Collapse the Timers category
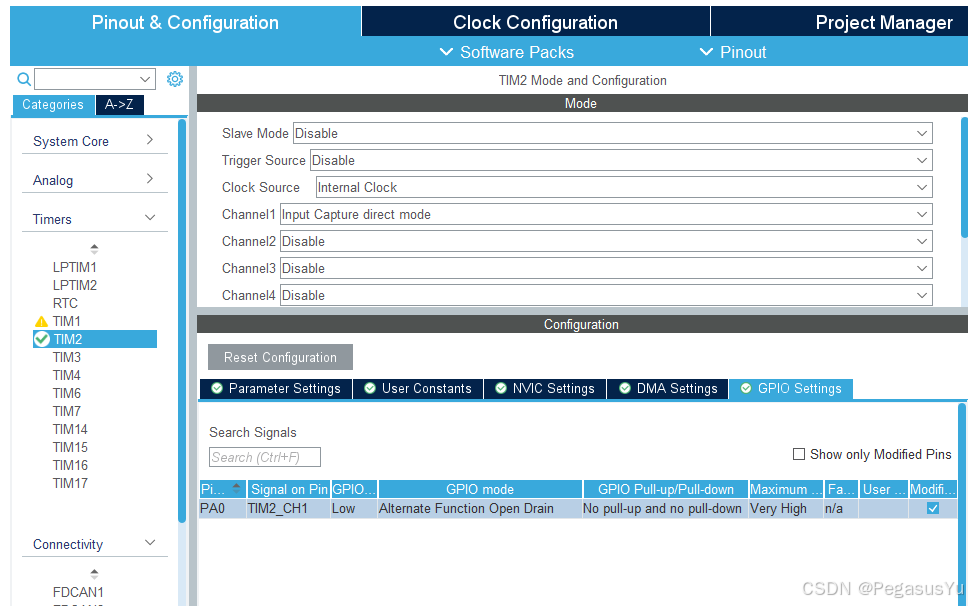Image resolution: width=968 pixels, height=606 pixels. pyautogui.click(x=94, y=219)
